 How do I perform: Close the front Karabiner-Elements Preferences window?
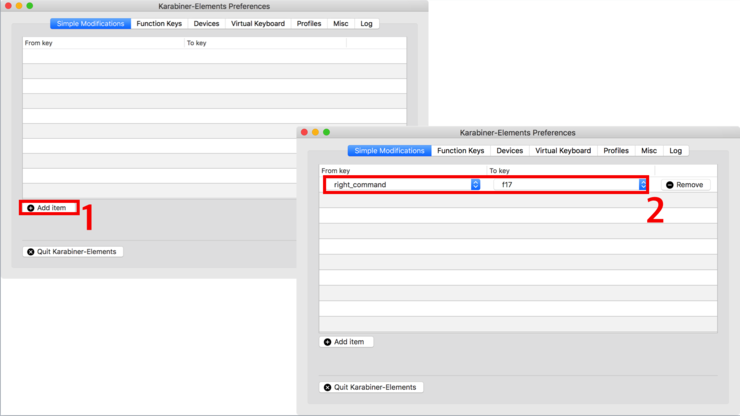click(304, 132)
